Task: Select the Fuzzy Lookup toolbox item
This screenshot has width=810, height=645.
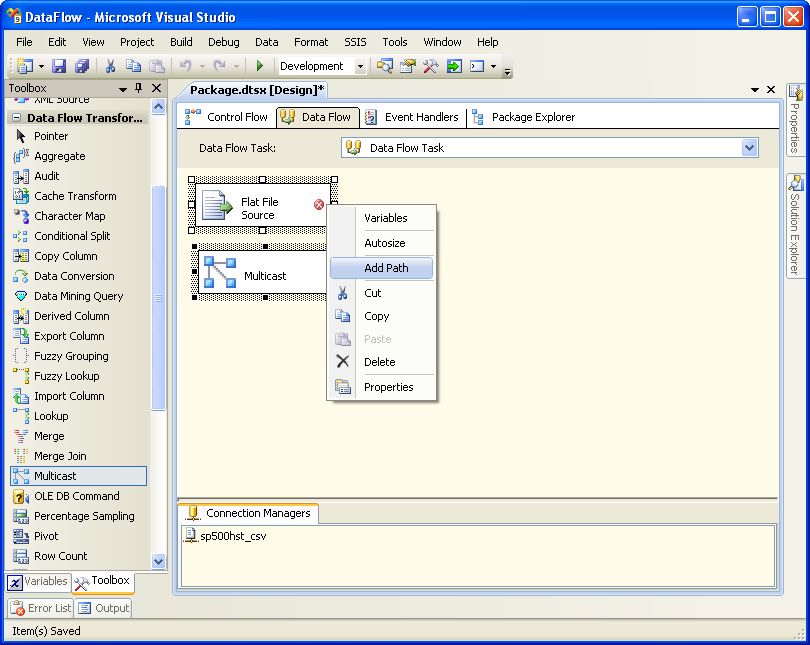Action: pos(67,376)
